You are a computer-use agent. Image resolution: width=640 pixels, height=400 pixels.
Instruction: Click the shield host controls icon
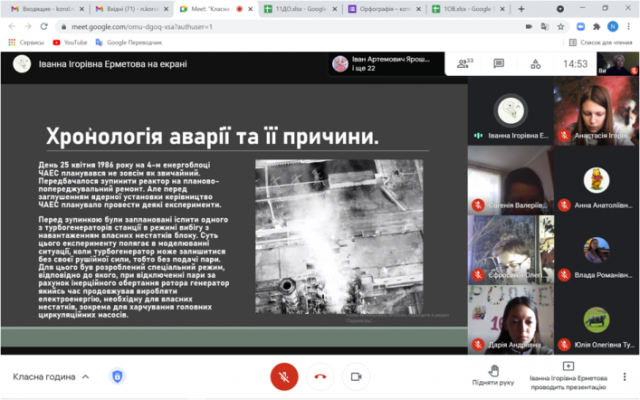coord(117,376)
